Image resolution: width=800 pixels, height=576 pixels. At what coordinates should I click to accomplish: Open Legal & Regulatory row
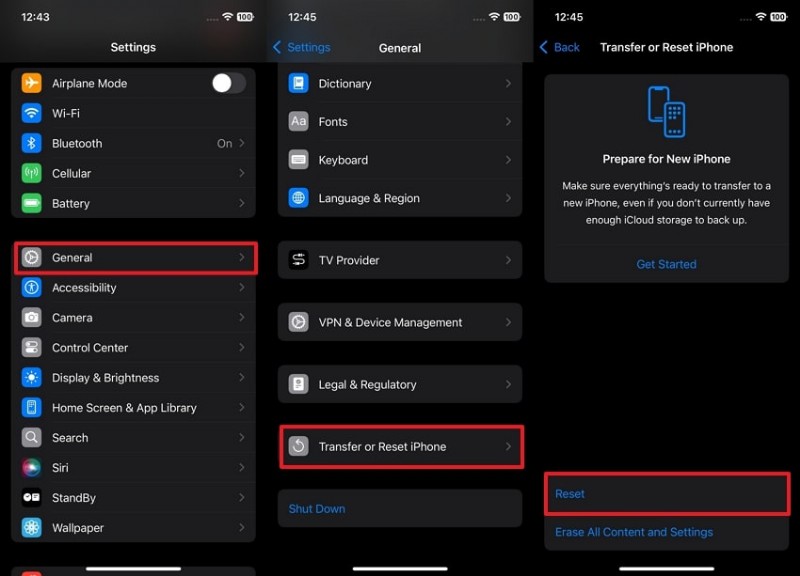pos(400,384)
